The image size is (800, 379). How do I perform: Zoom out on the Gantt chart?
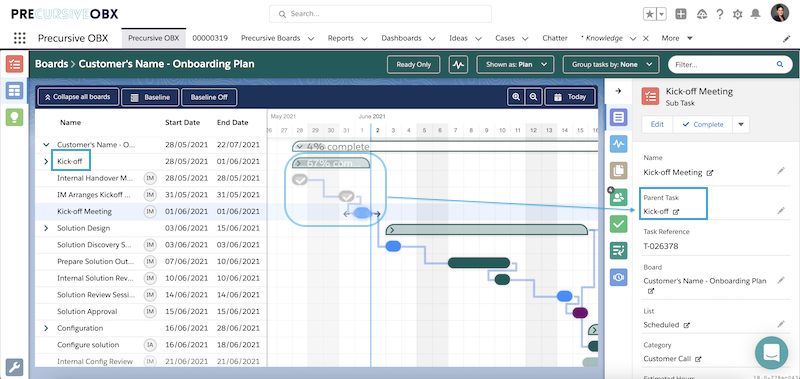(x=533, y=97)
